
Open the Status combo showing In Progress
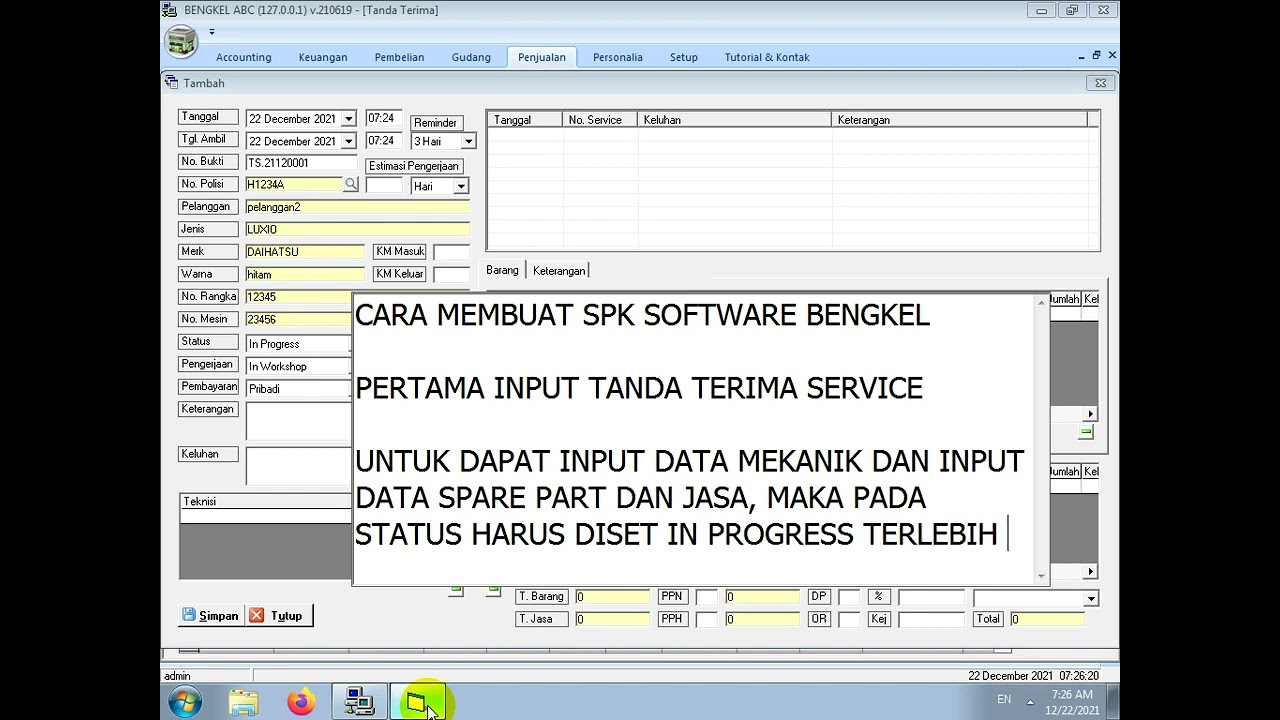(x=298, y=344)
